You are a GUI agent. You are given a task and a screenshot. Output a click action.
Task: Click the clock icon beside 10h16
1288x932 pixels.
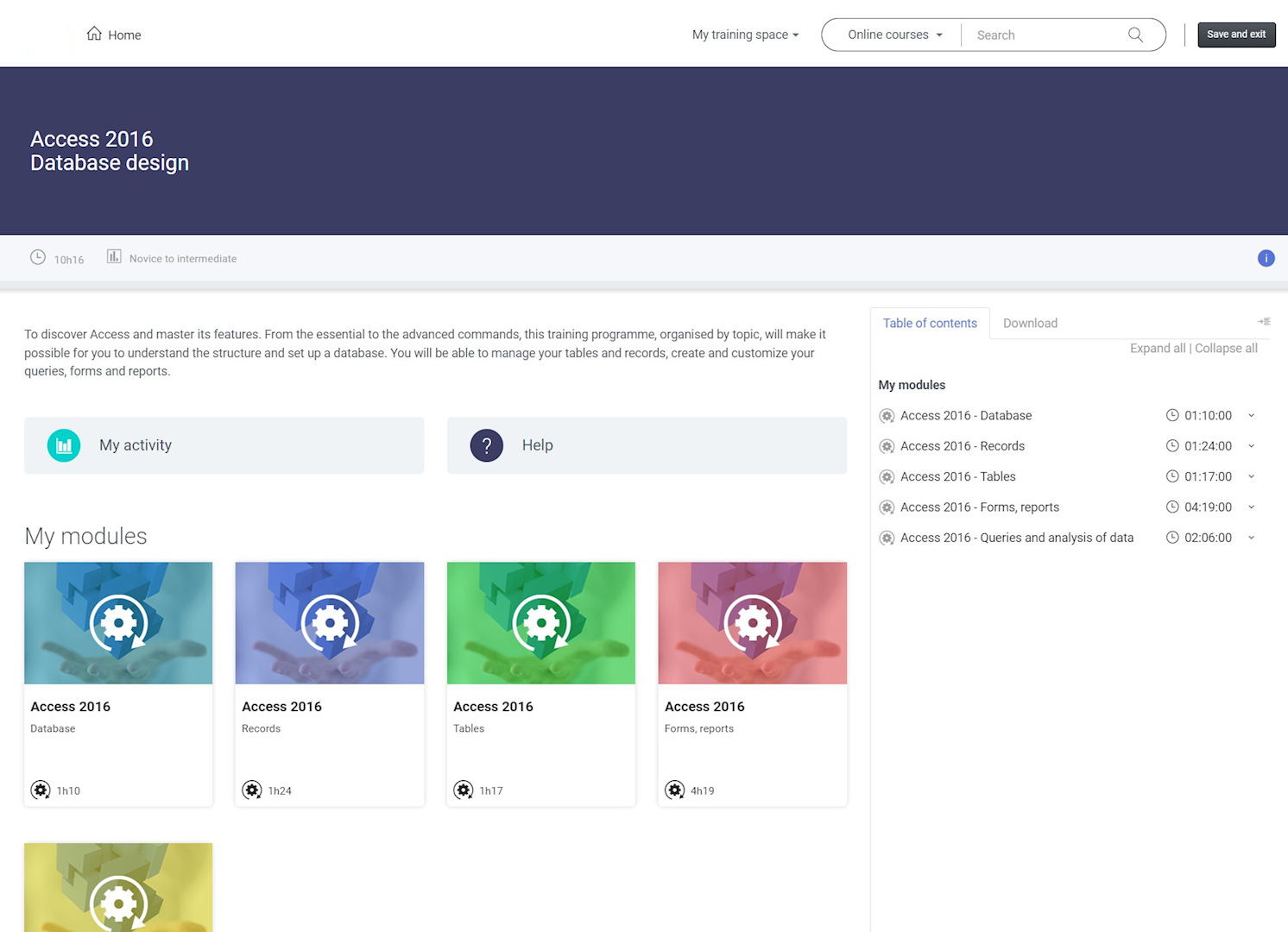point(38,257)
